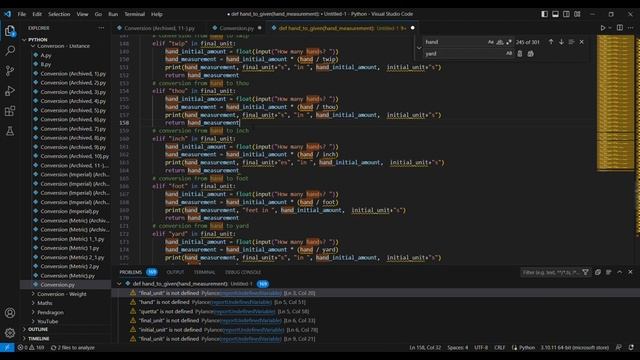Image resolution: width=640 pixels, height=360 pixels.
Task: Toggle Match Whole Word in find widget
Action: [500, 42]
